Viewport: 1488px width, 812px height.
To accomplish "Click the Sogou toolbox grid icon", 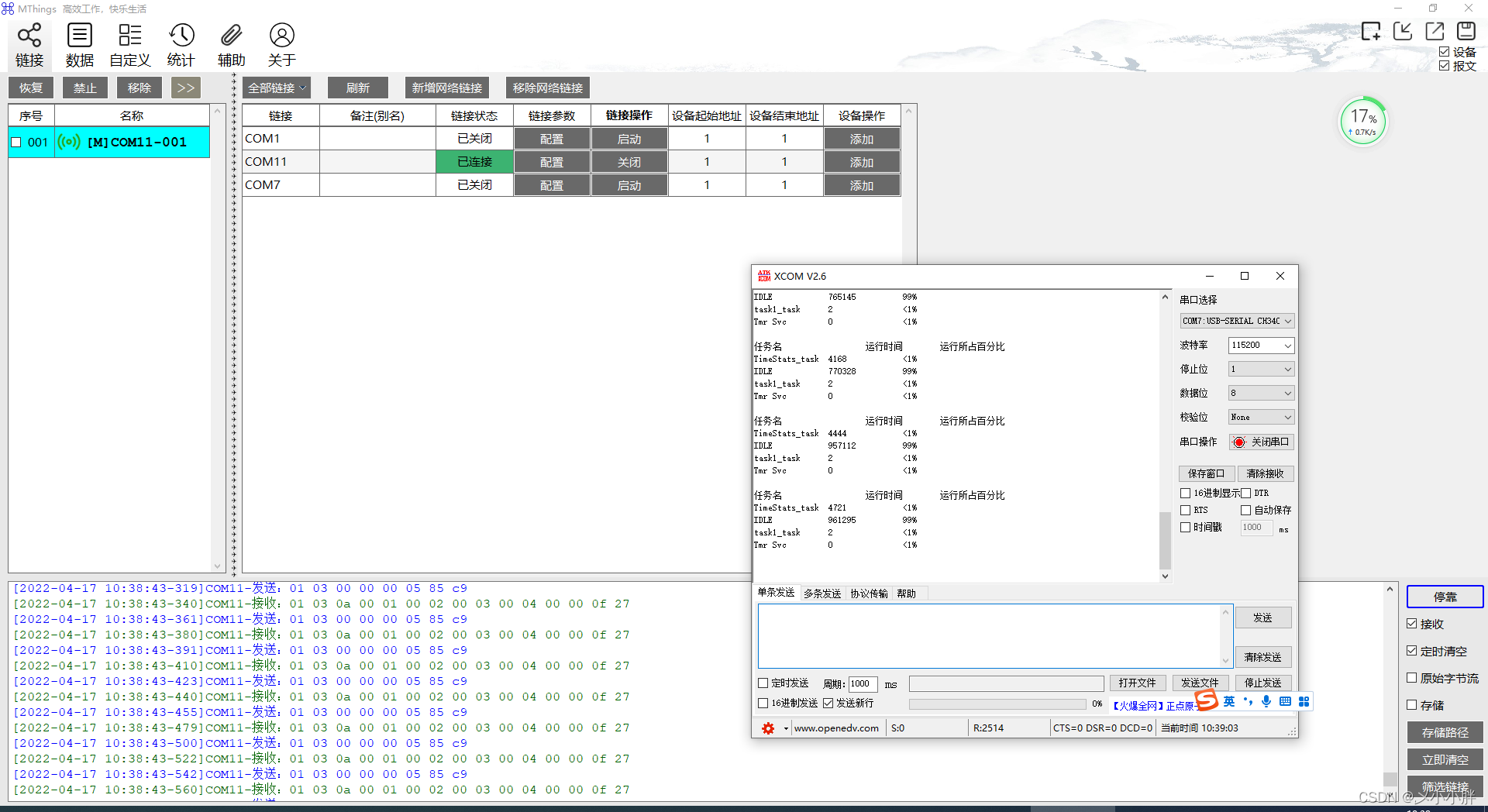I will tap(1304, 701).
